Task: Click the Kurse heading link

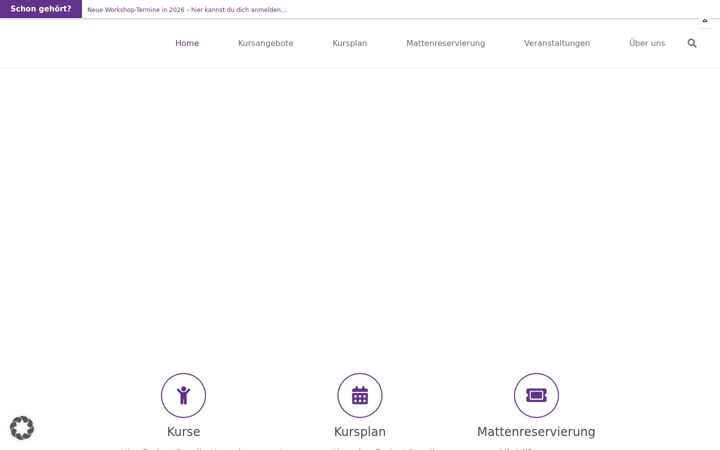Action: [183, 432]
